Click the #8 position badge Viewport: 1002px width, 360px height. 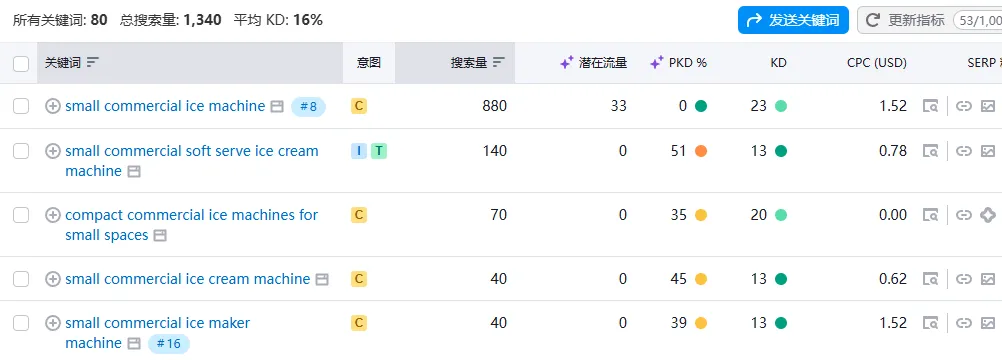click(308, 107)
